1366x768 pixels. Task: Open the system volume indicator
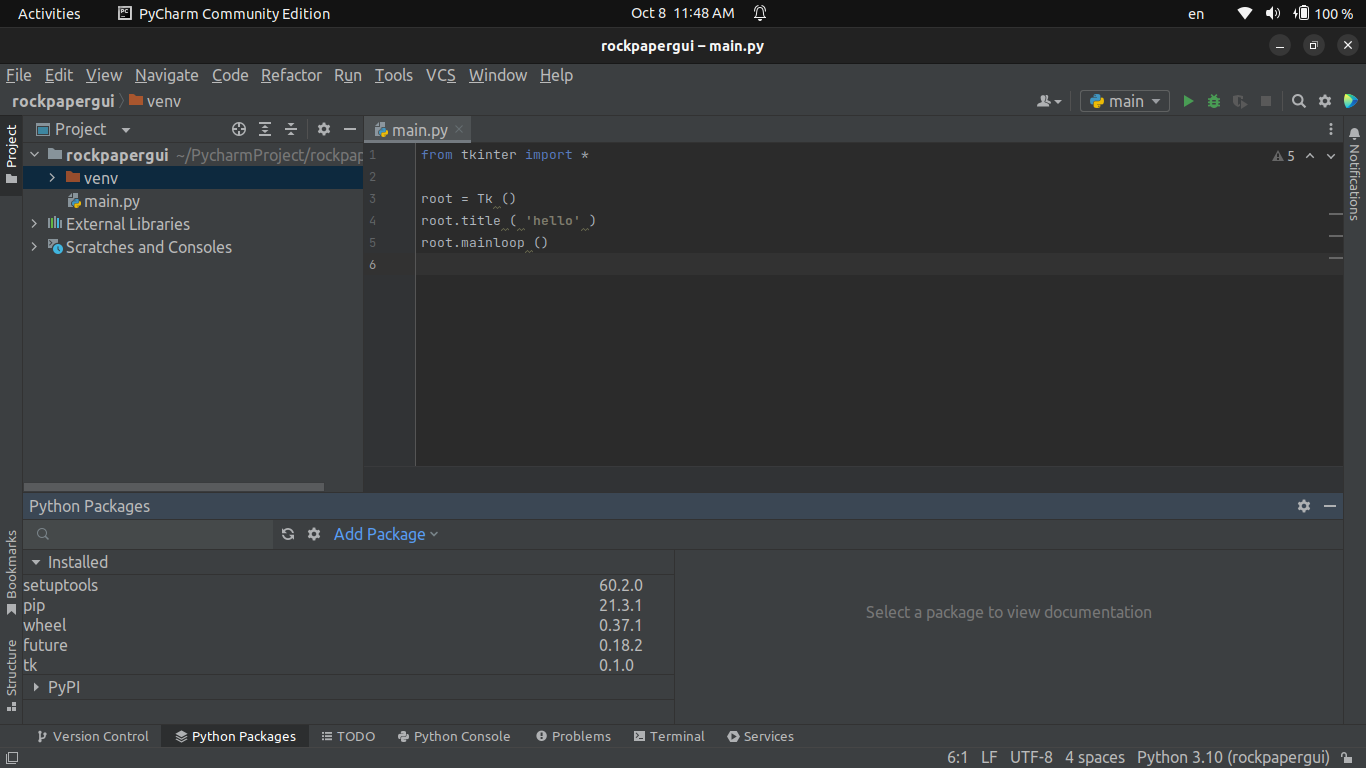pos(1273,13)
